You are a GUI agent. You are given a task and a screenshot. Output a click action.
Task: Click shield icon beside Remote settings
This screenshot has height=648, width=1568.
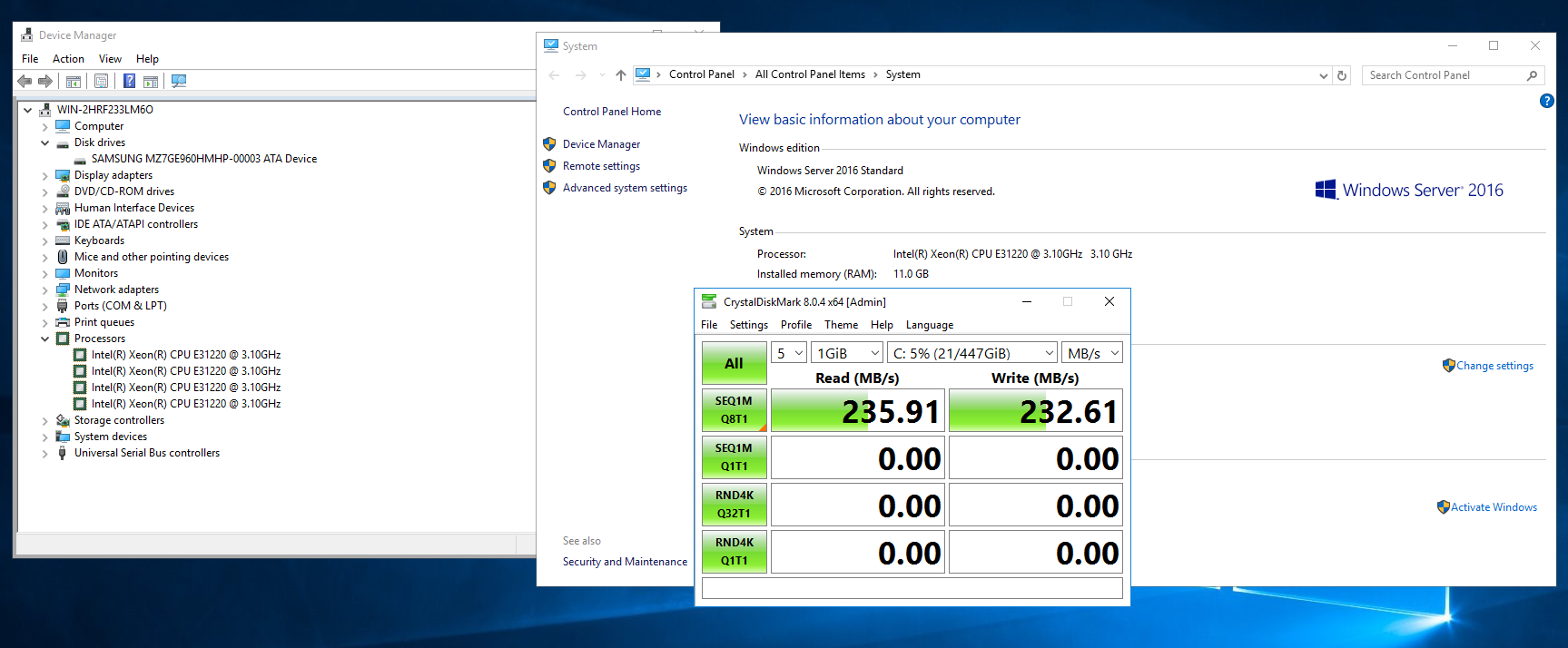click(549, 166)
